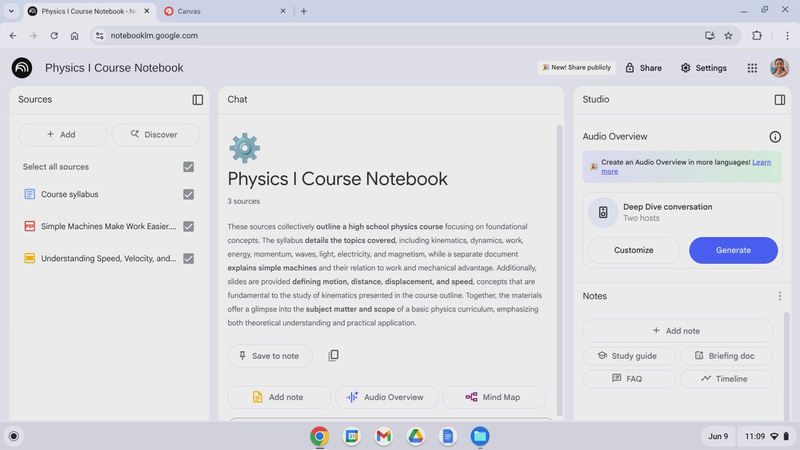The height and width of the screenshot is (450, 800).
Task: Open the browser extensions icon
Action: coord(757,35)
